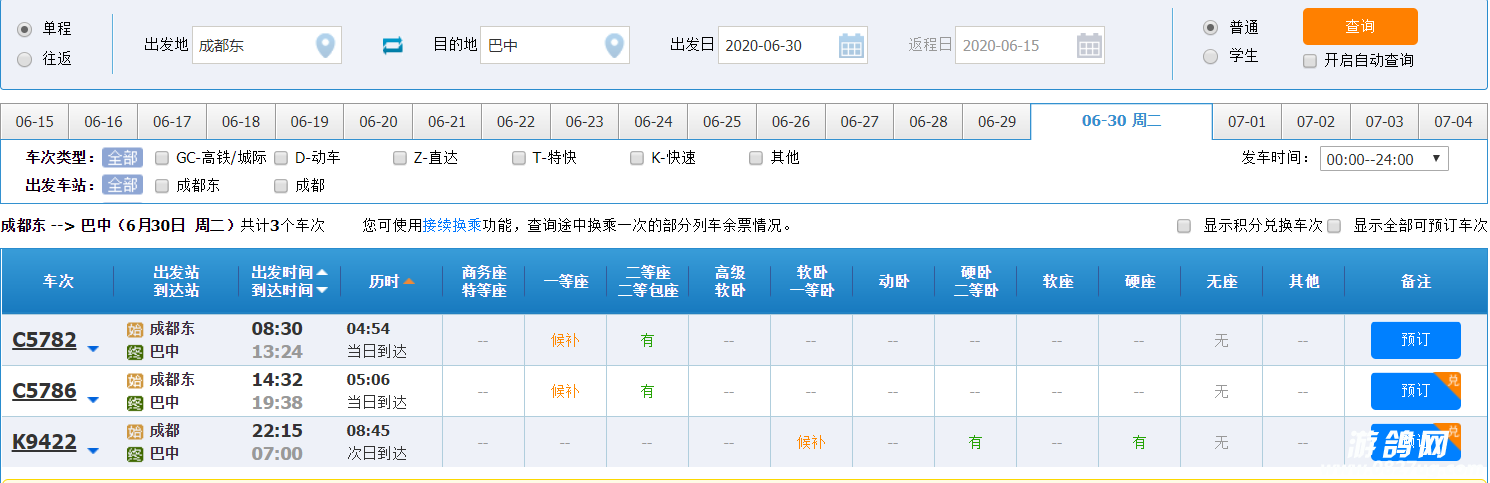
Task: Switch to 06-15 date tab
Action: (x=35, y=121)
